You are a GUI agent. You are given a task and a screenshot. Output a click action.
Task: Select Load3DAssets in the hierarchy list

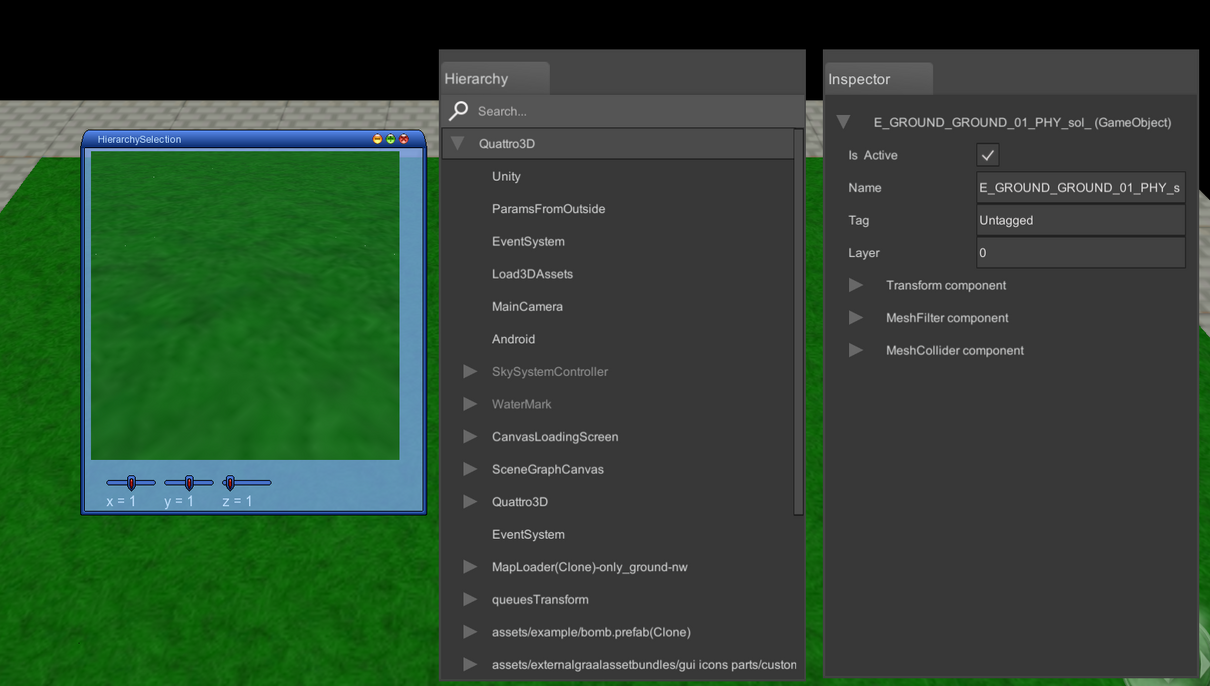coord(532,274)
